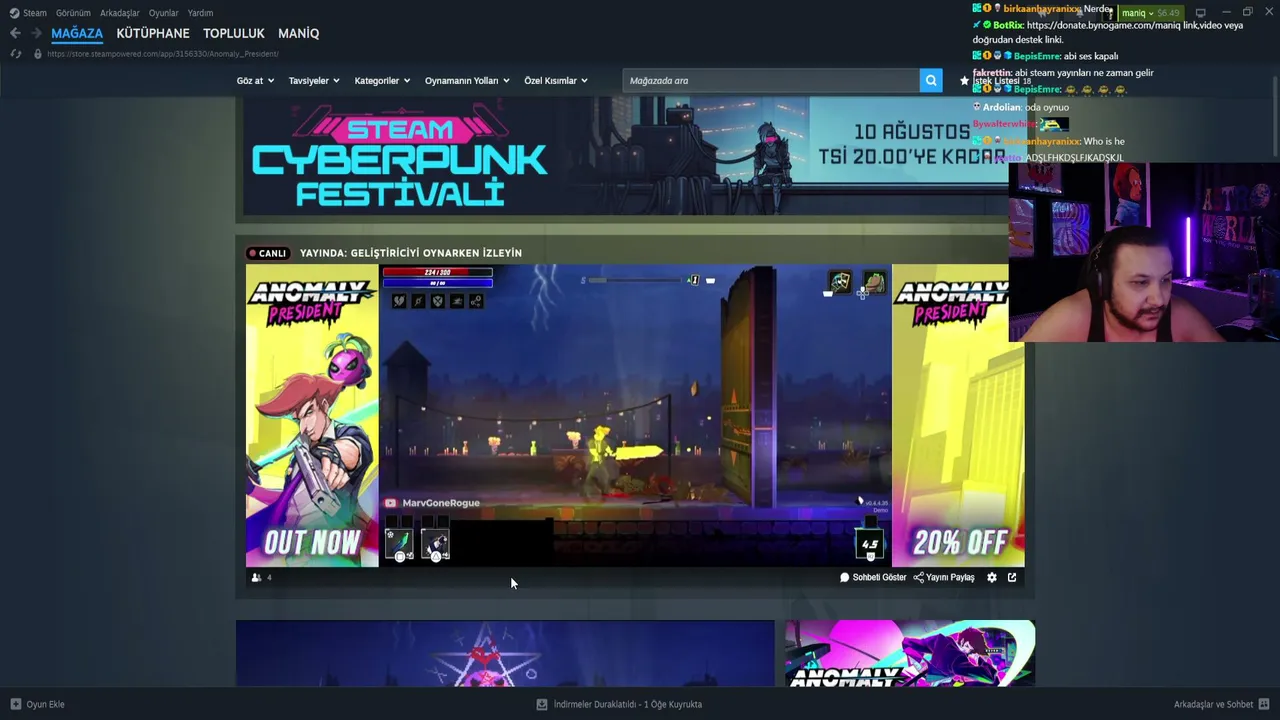Image resolution: width=1280 pixels, height=720 pixels.
Task: Expand the Özel Kısımlar dropdown
Action: (x=556, y=81)
